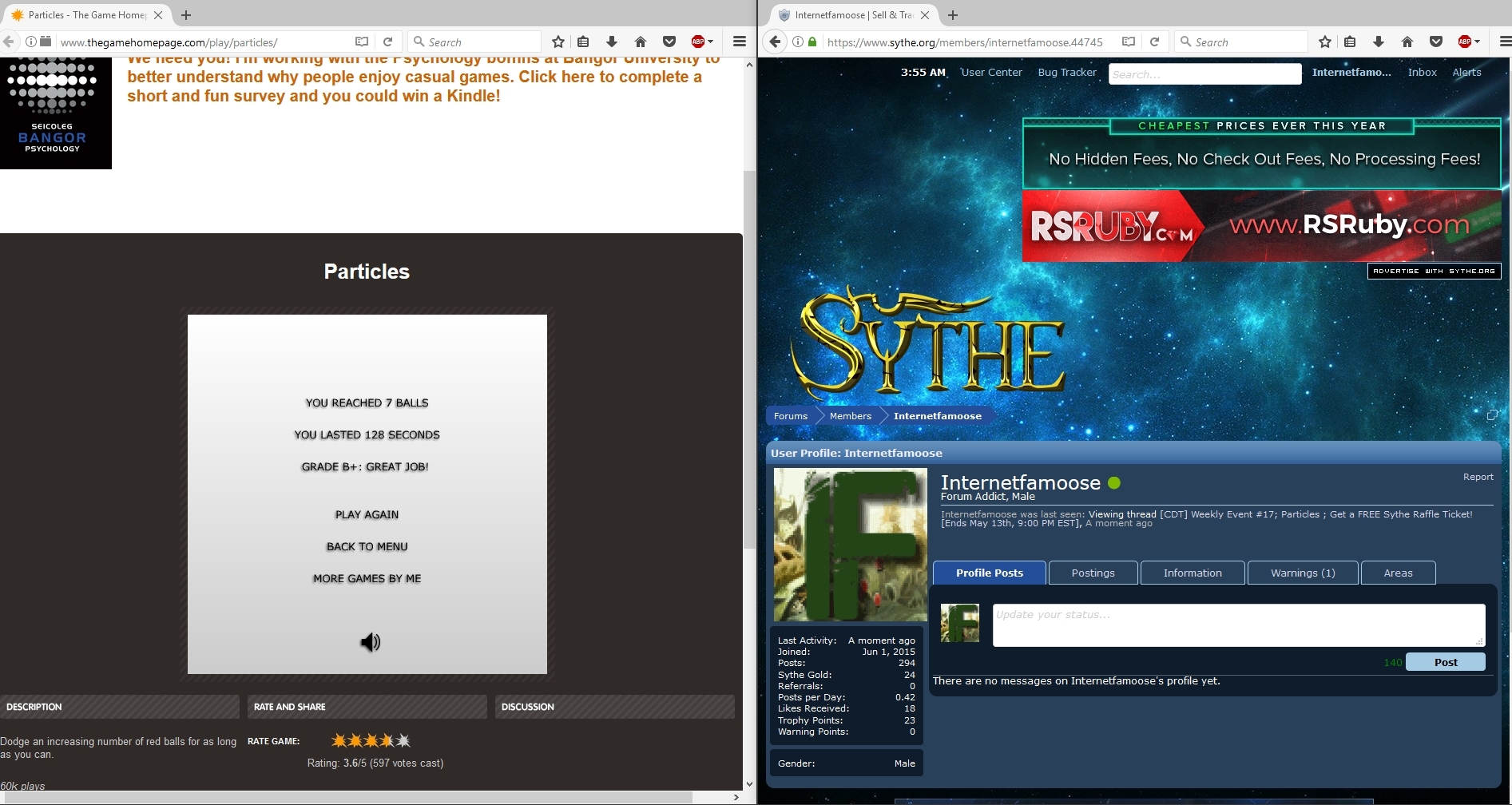The image size is (1512, 805).
Task: Reload the Sythe profile page
Action: pos(1155,42)
